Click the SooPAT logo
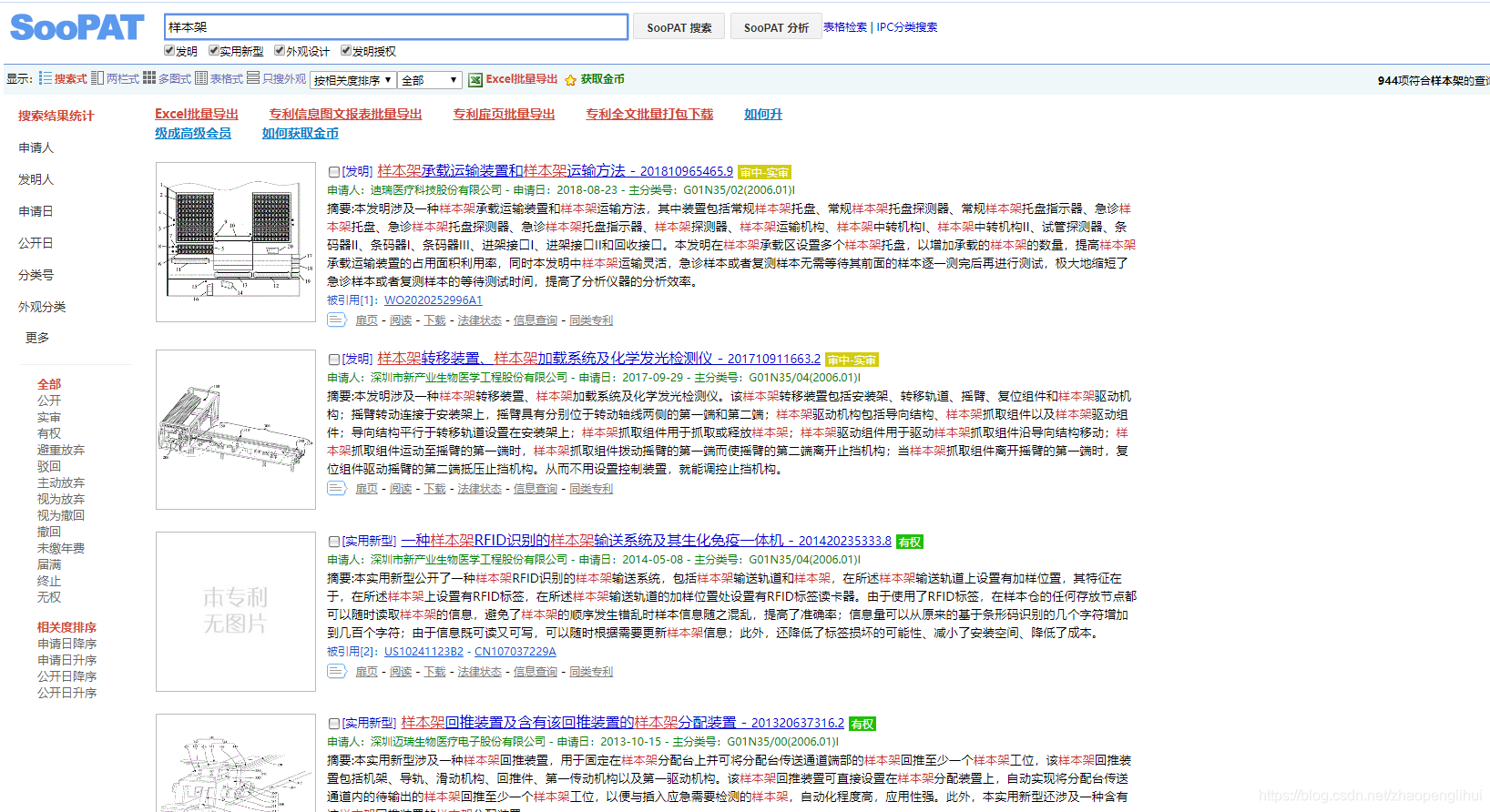The height and width of the screenshot is (812, 1490). tap(77, 27)
